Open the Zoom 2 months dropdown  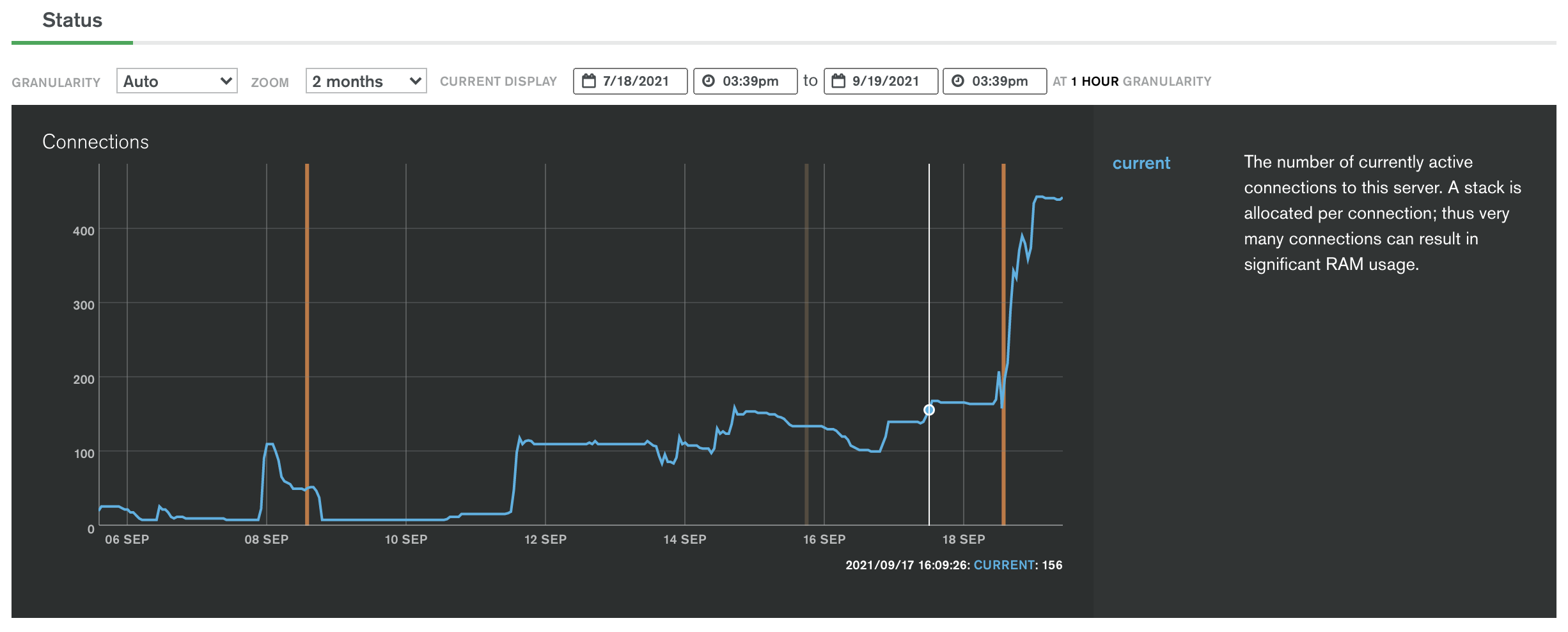(366, 81)
